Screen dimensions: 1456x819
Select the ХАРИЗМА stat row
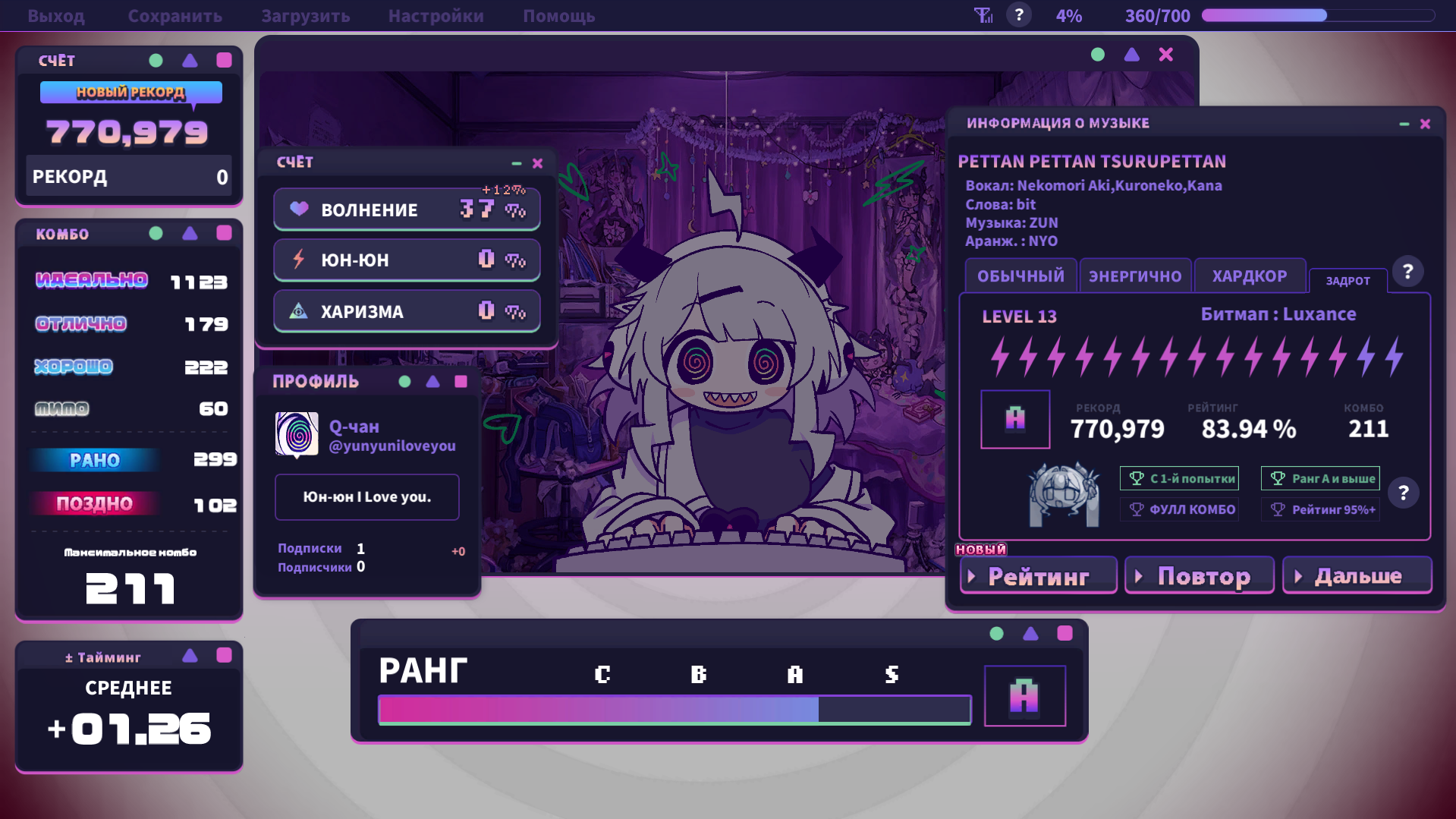407,310
